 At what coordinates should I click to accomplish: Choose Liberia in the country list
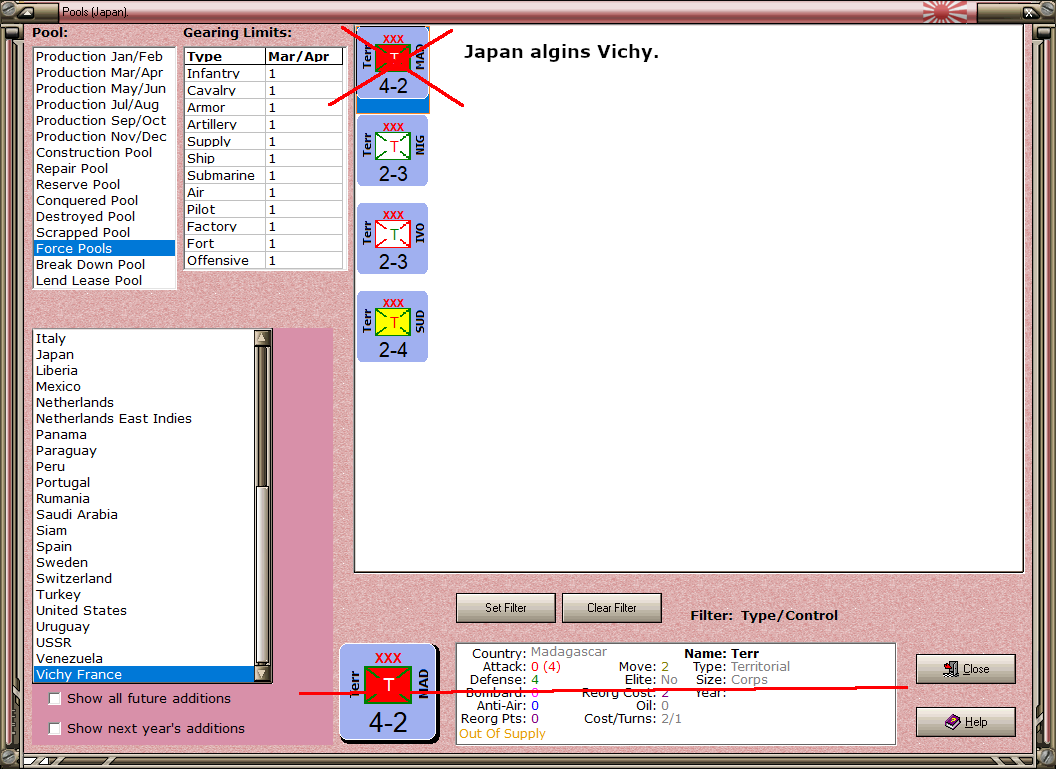pos(144,371)
